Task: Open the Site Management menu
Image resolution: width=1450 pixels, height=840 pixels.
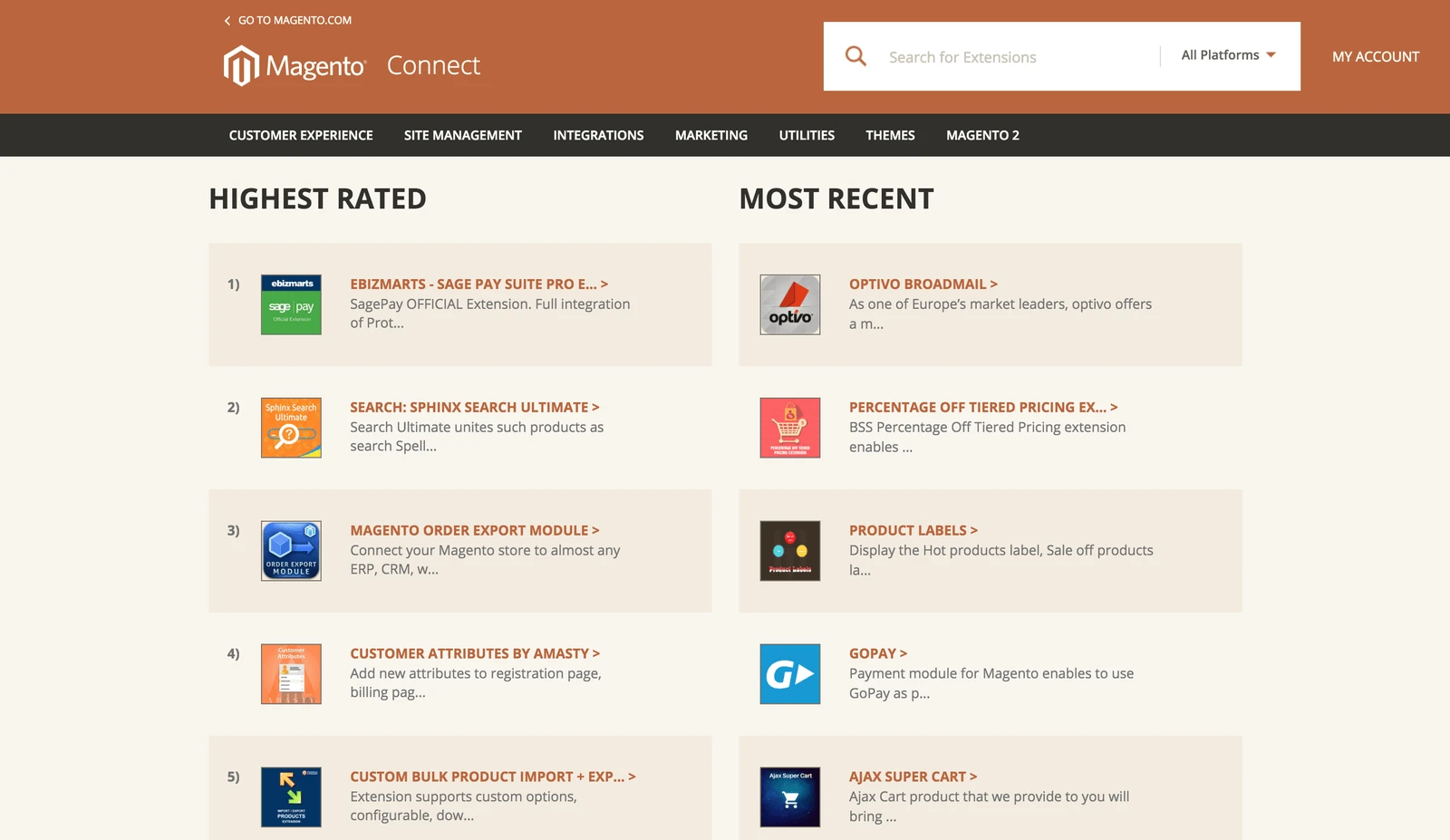Action: (463, 135)
